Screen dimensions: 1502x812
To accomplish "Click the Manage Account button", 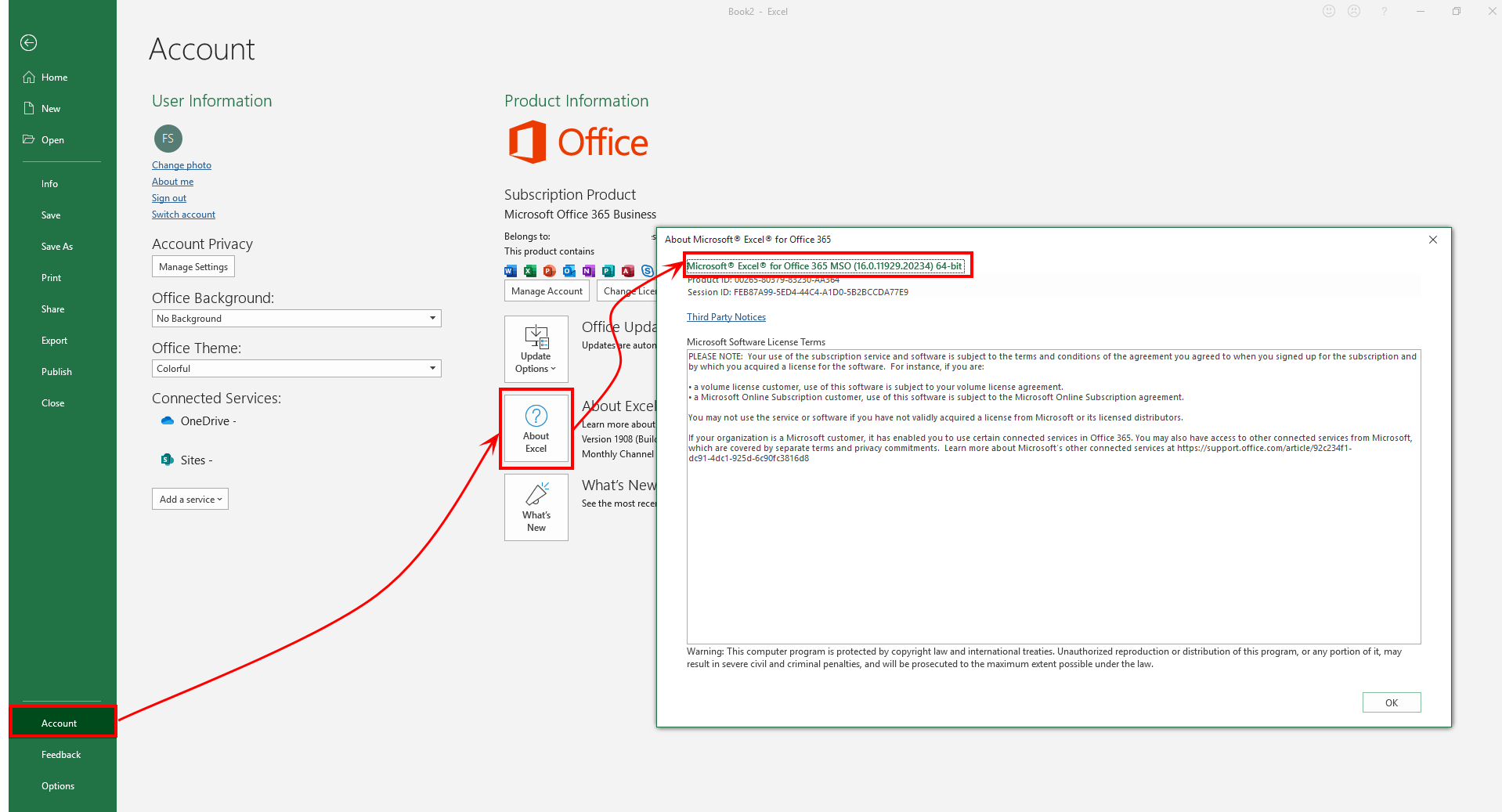I will click(547, 291).
